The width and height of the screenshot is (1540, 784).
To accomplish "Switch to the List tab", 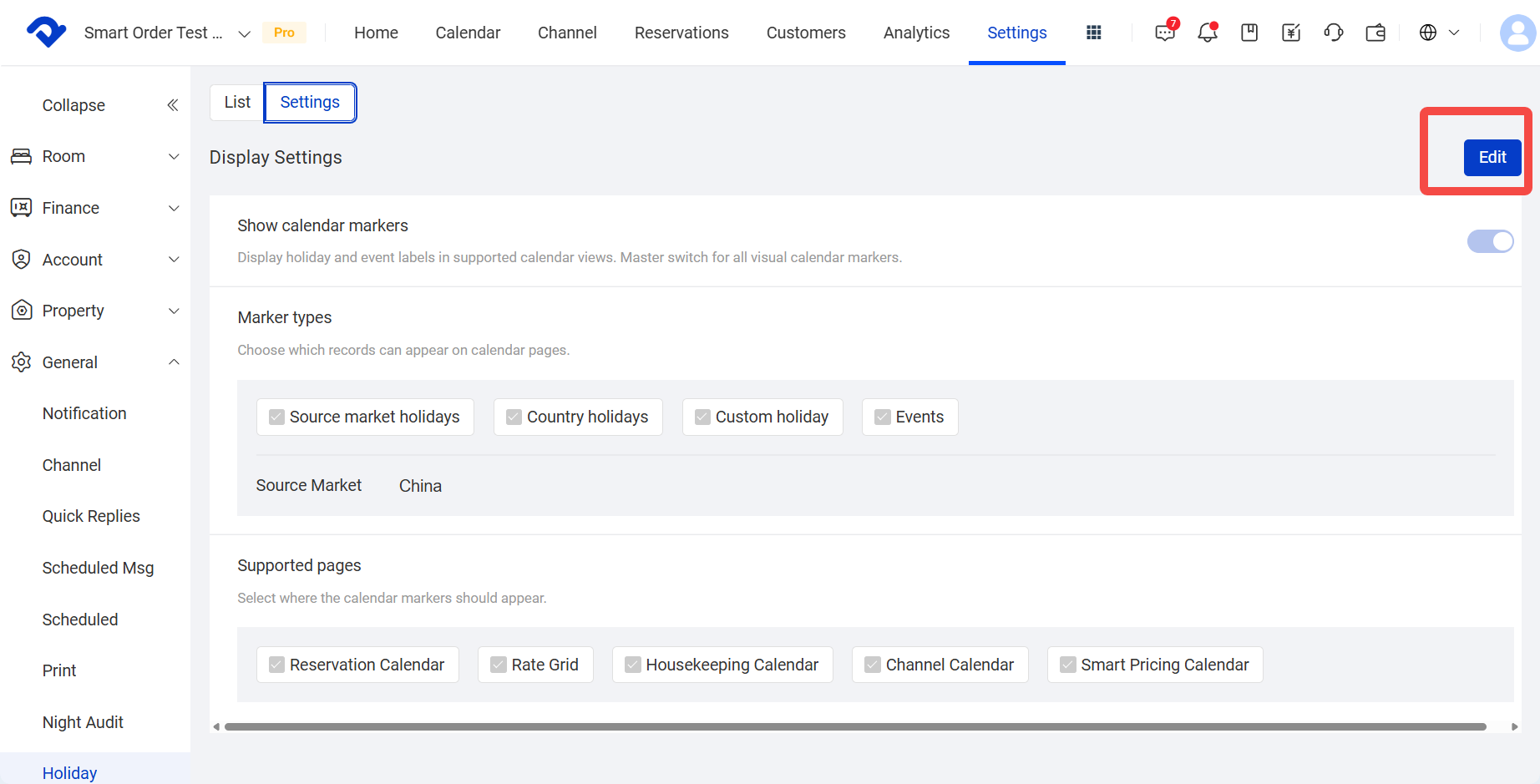I will [x=237, y=102].
